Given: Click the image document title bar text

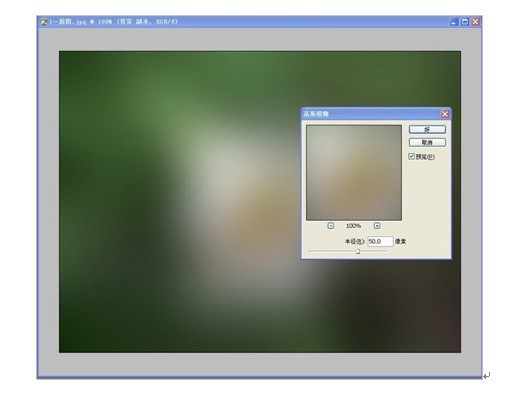Looking at the screenshot, I should point(113,22).
